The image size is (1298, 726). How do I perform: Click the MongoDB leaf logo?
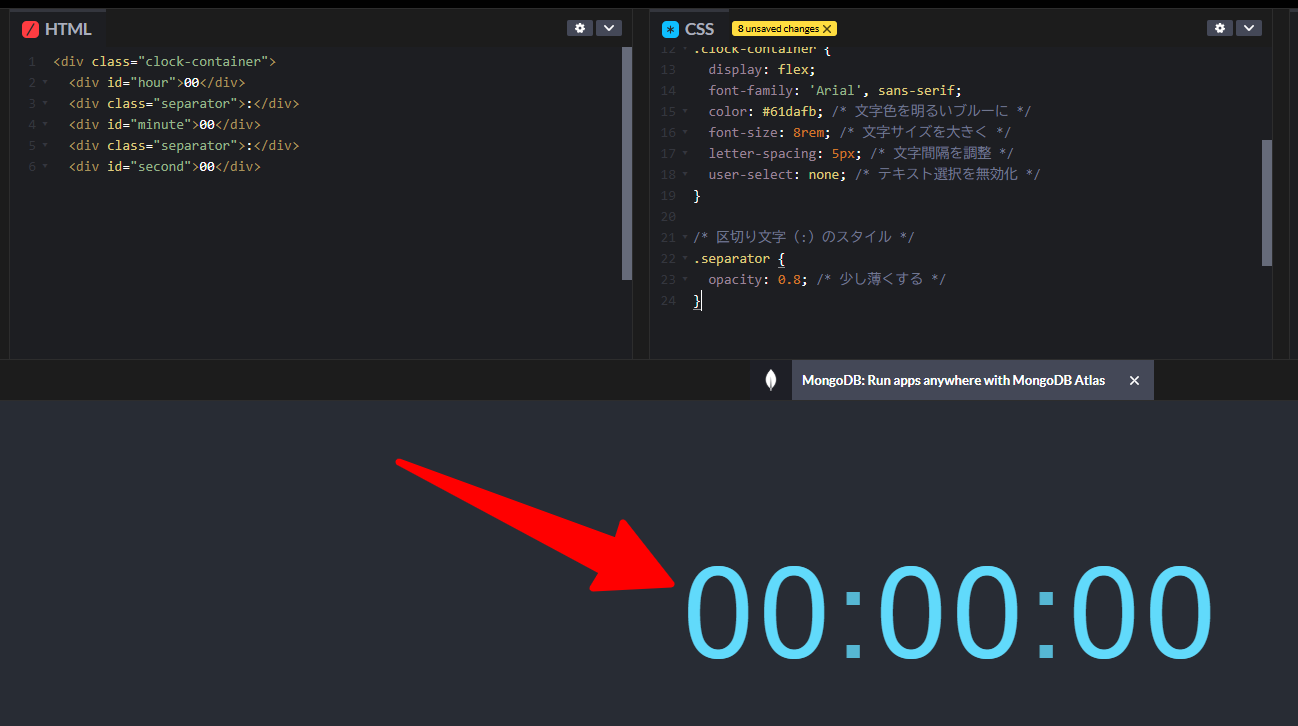(771, 380)
